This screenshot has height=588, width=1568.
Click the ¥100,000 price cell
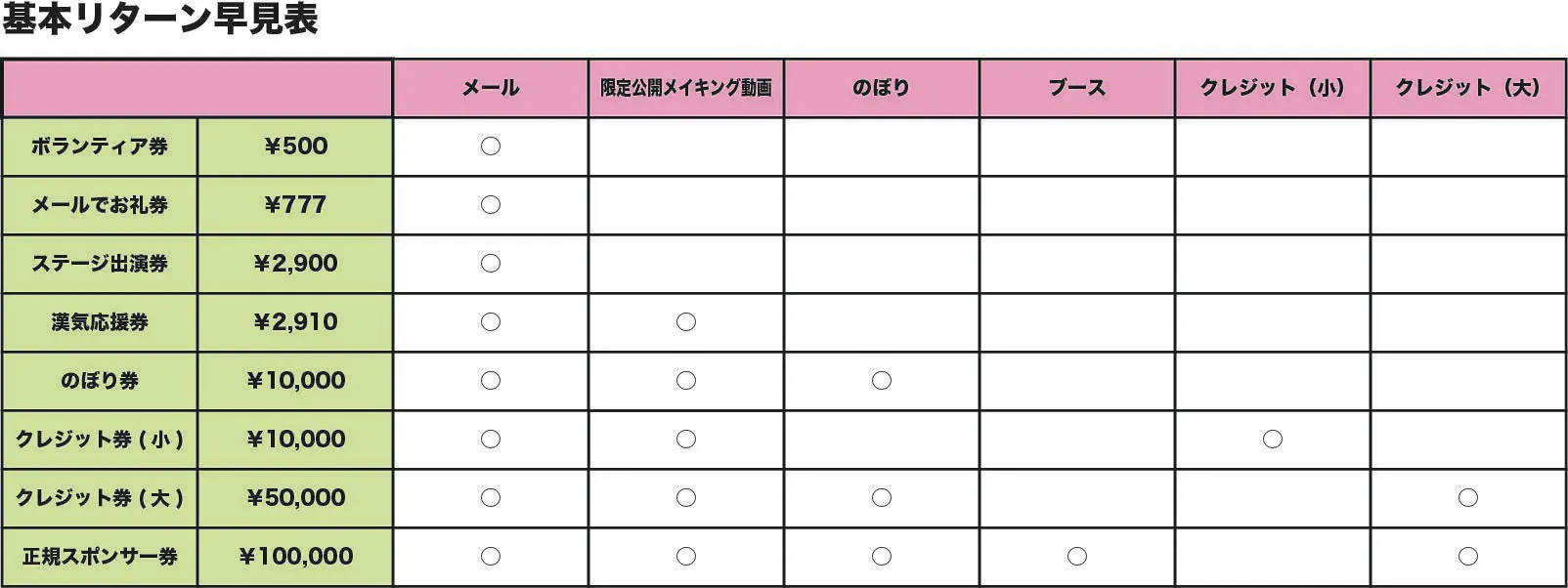click(295, 557)
